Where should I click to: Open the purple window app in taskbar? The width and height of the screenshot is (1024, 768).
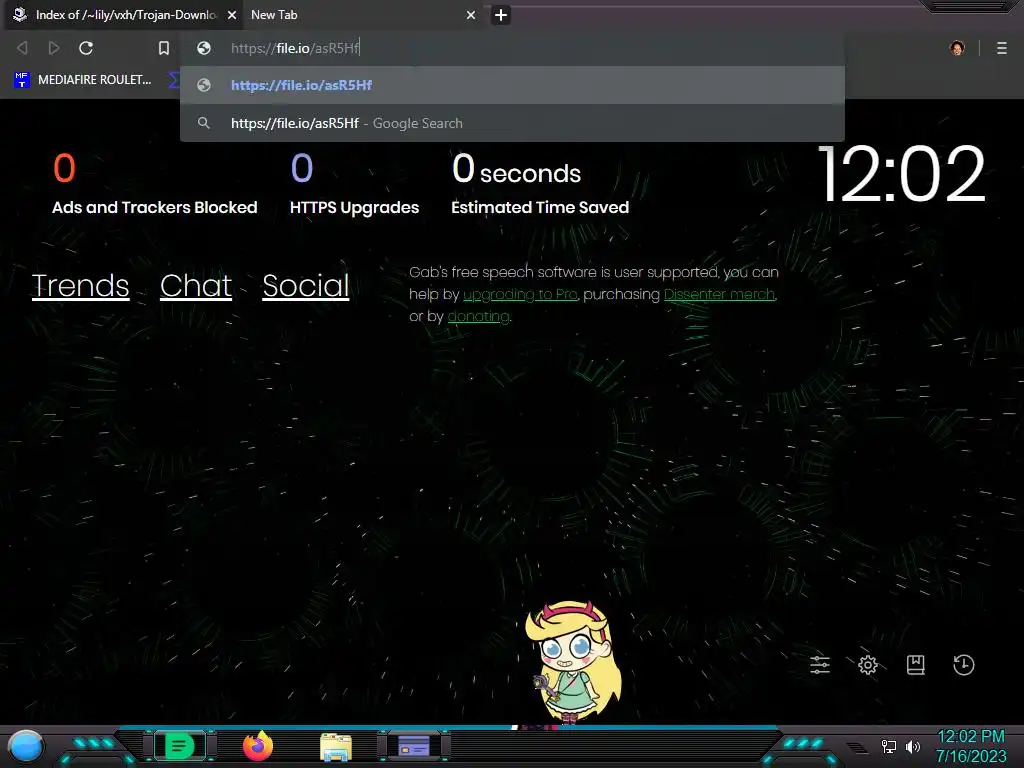[x=414, y=746]
